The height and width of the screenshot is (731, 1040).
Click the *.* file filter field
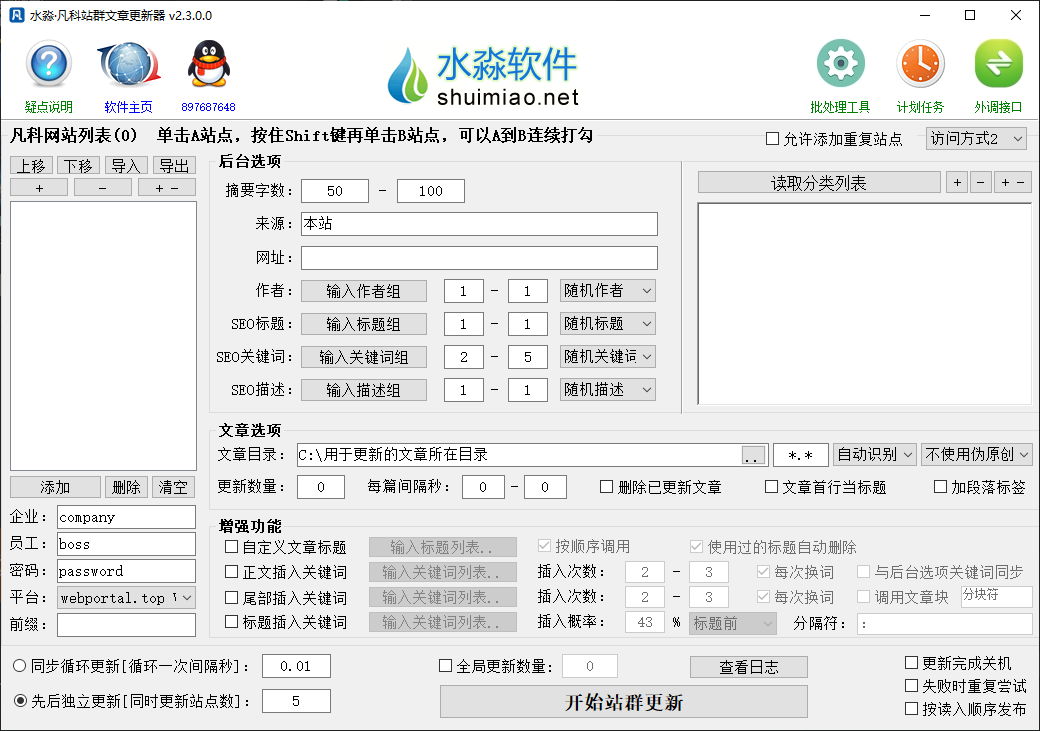[801, 455]
